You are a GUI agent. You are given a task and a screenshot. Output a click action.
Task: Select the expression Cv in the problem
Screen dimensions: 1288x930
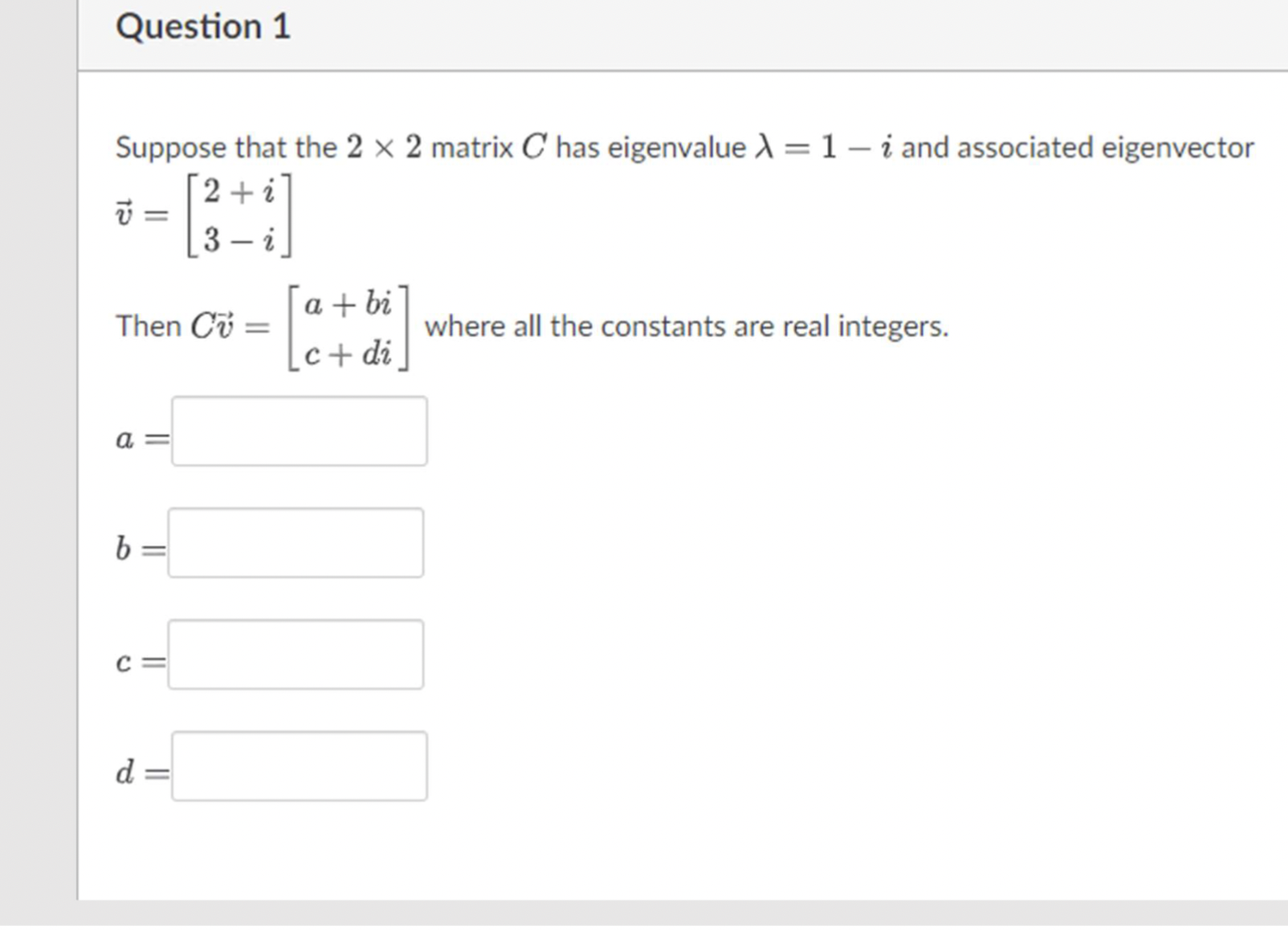pos(214,325)
